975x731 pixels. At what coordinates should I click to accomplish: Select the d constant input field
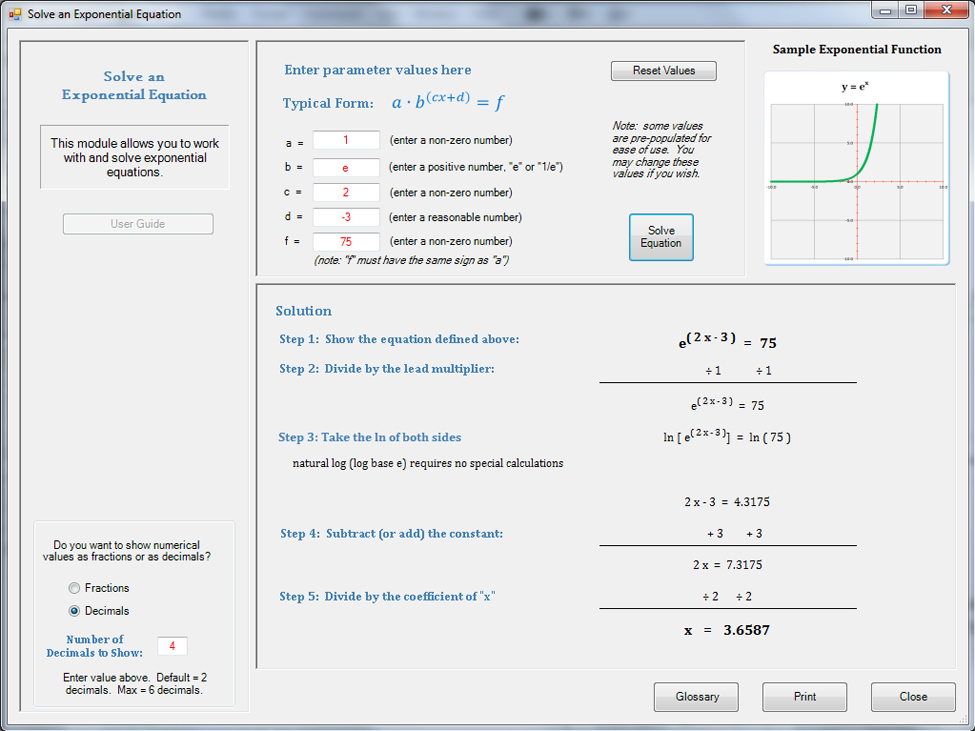346,217
